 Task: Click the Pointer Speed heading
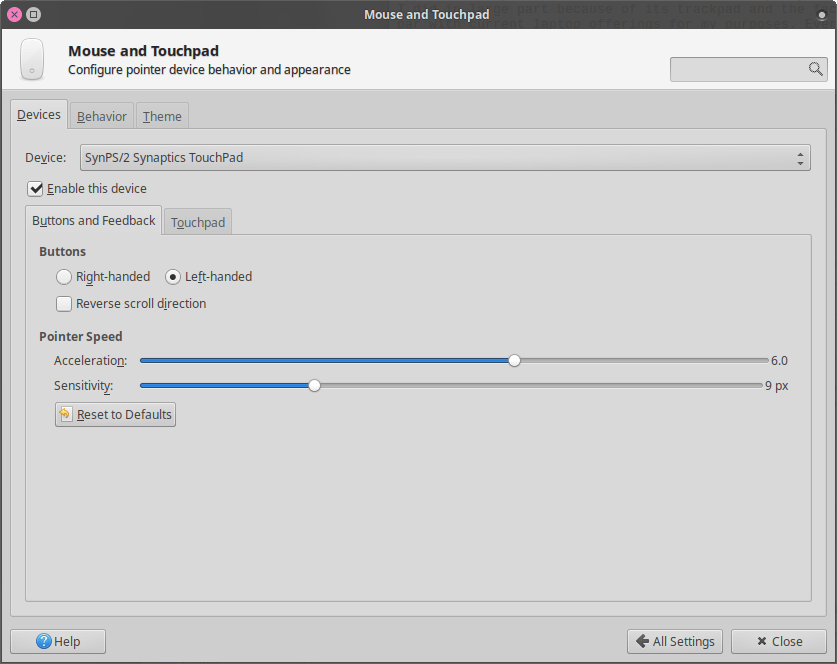(81, 336)
